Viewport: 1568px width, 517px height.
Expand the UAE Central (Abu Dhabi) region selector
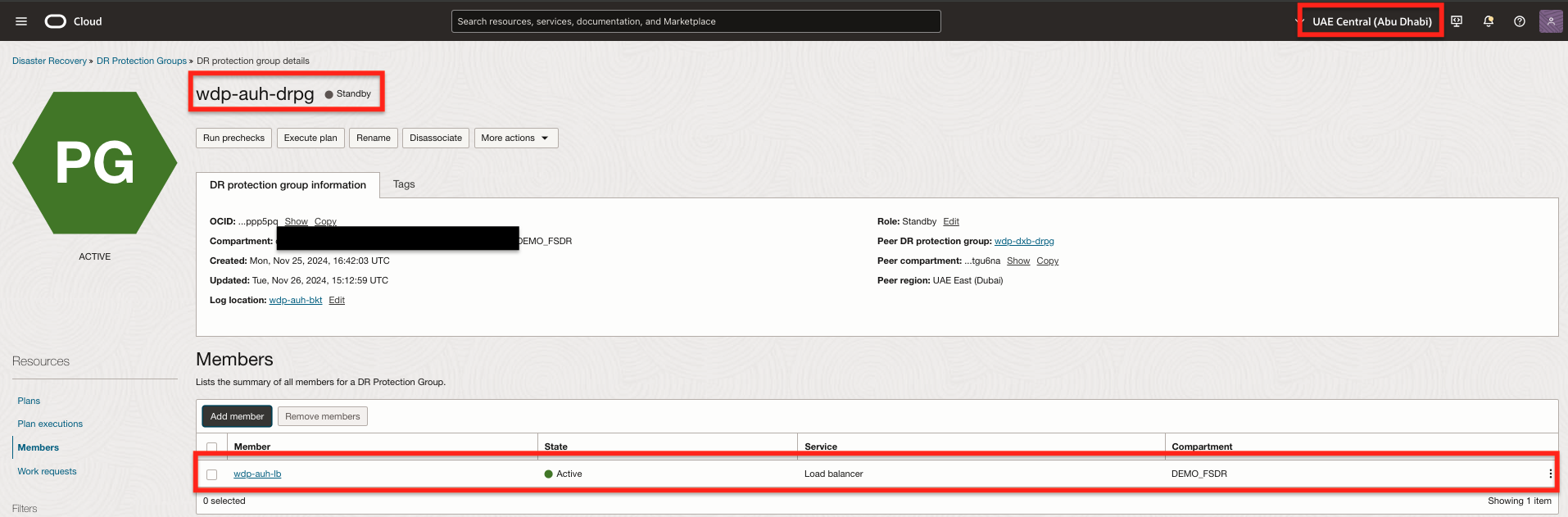[1371, 21]
